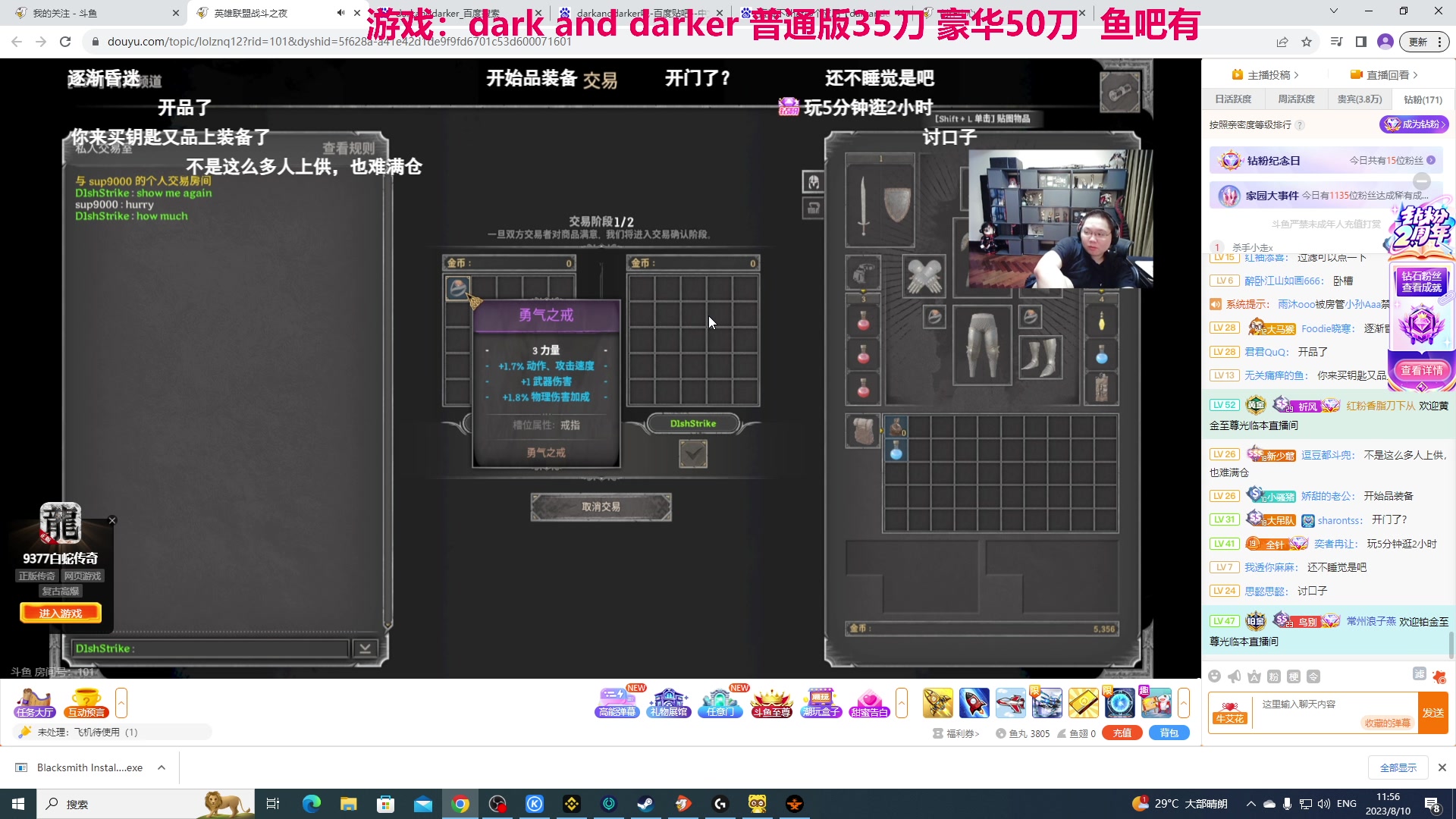Open the 互动预言 prediction icon

pyautogui.click(x=86, y=703)
